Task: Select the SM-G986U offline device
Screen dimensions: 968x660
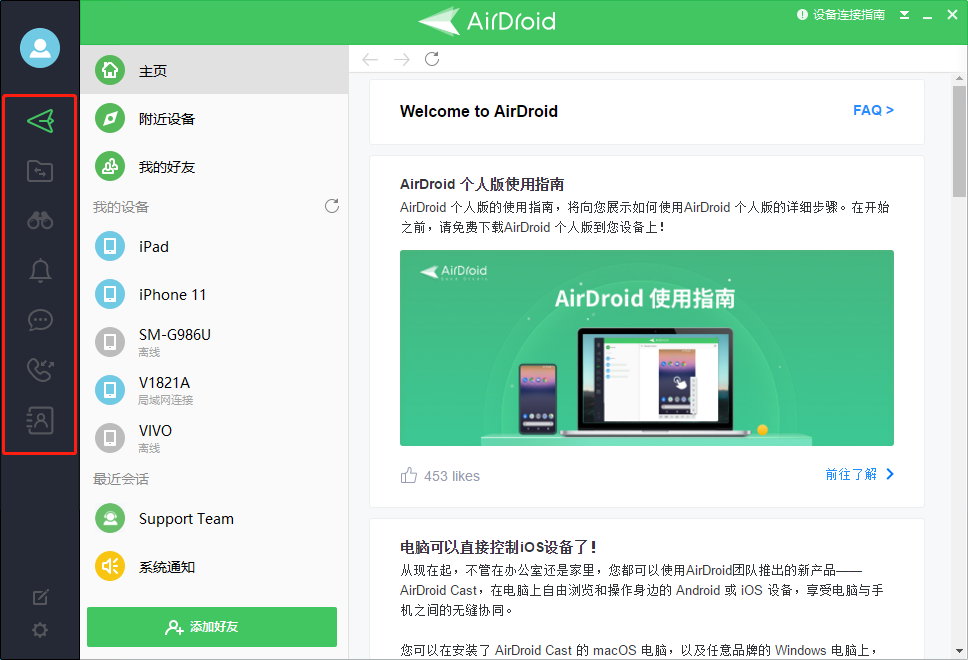Action: 214,342
